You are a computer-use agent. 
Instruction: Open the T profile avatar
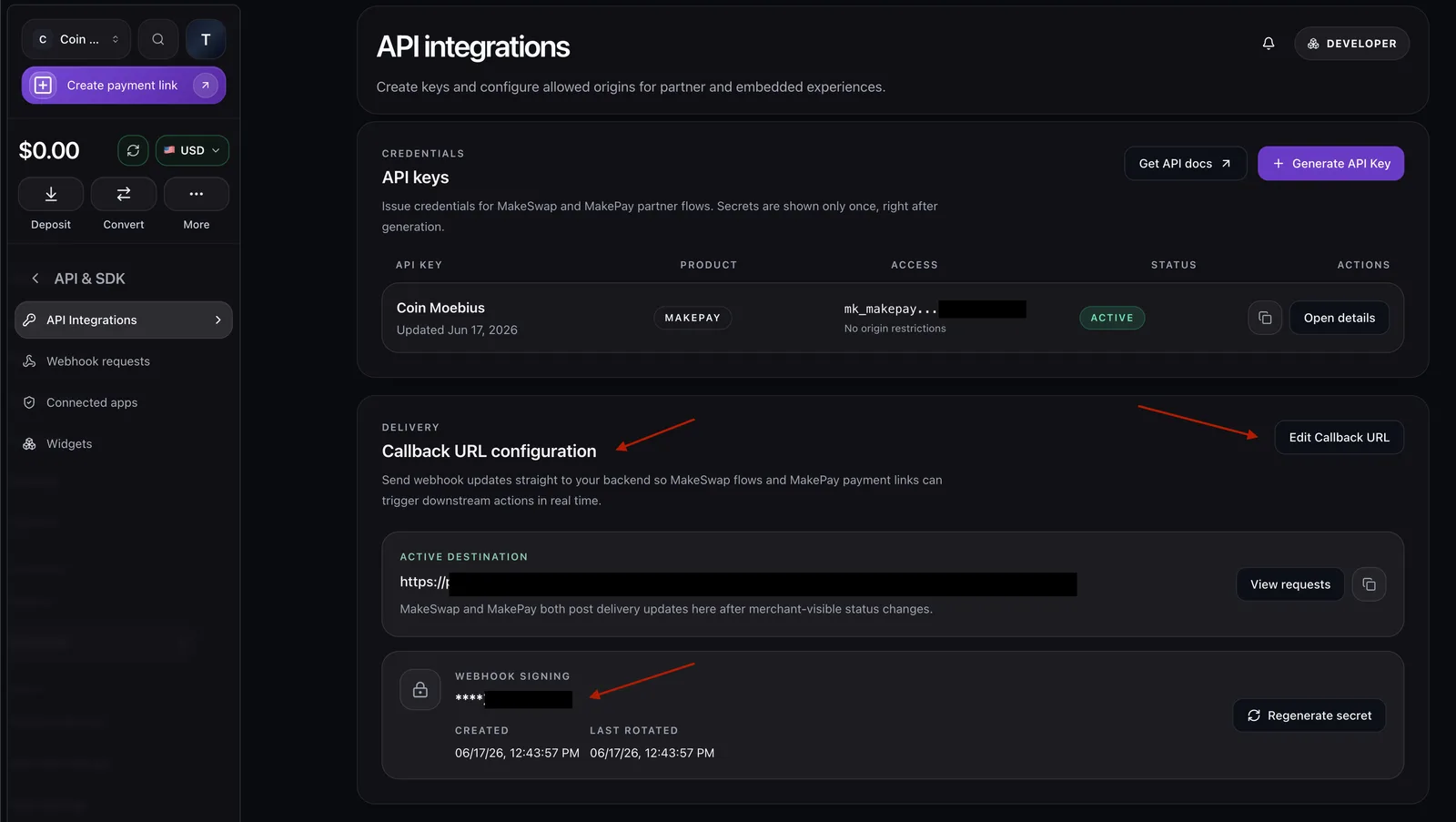[206, 39]
